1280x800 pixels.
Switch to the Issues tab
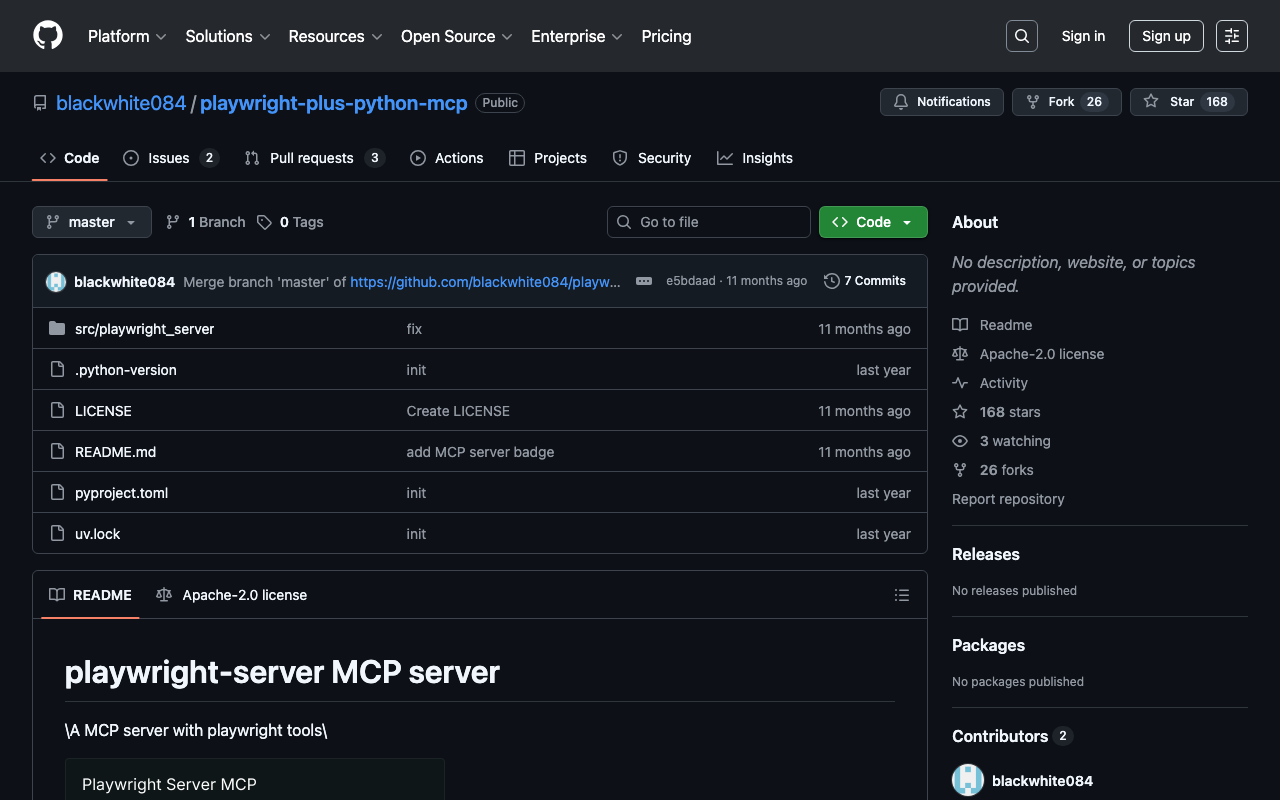tap(169, 158)
